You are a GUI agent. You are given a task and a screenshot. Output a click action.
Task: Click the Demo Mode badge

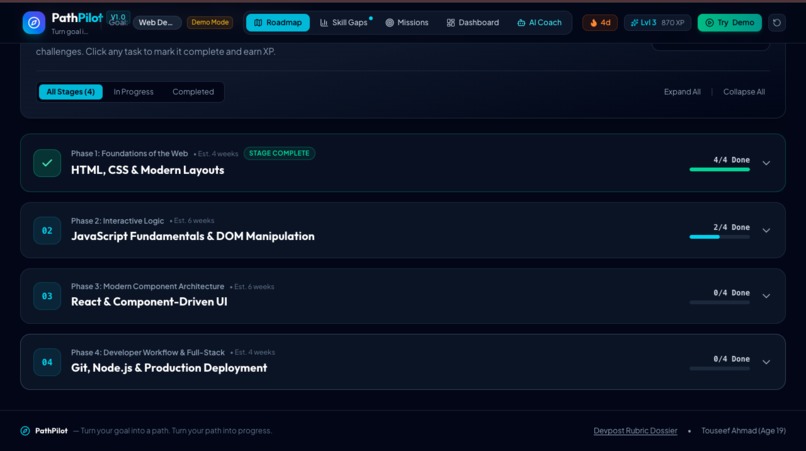coord(210,23)
